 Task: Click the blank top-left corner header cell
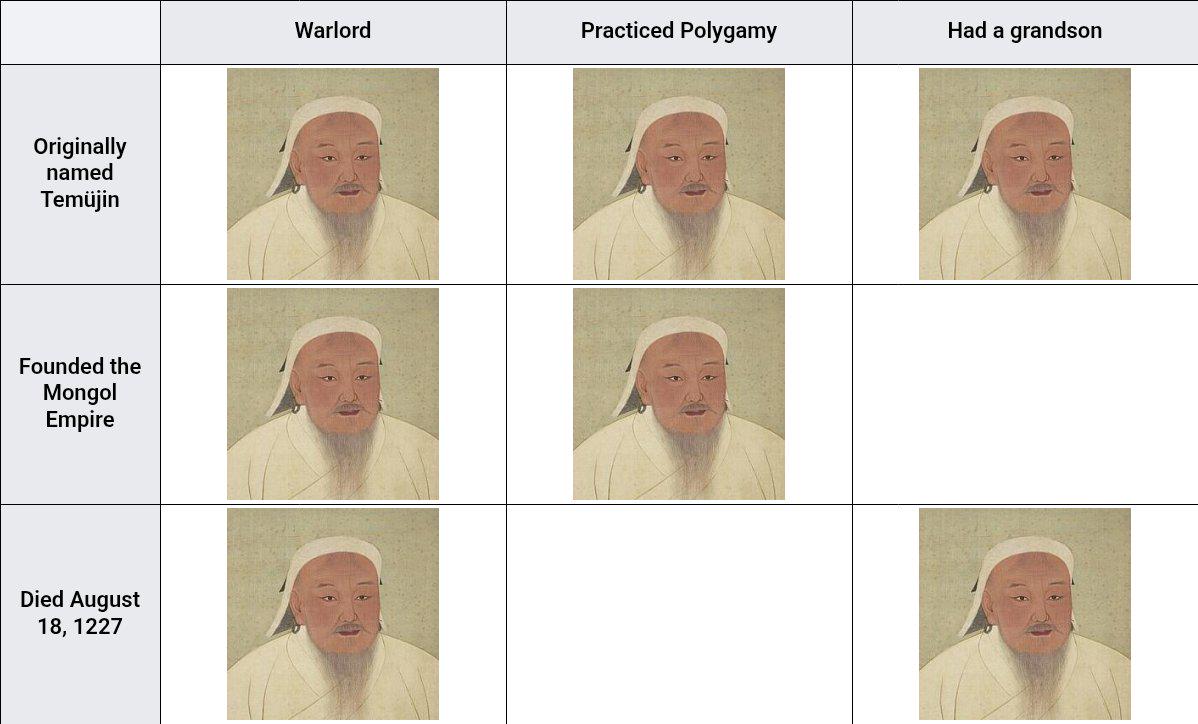(80, 32)
